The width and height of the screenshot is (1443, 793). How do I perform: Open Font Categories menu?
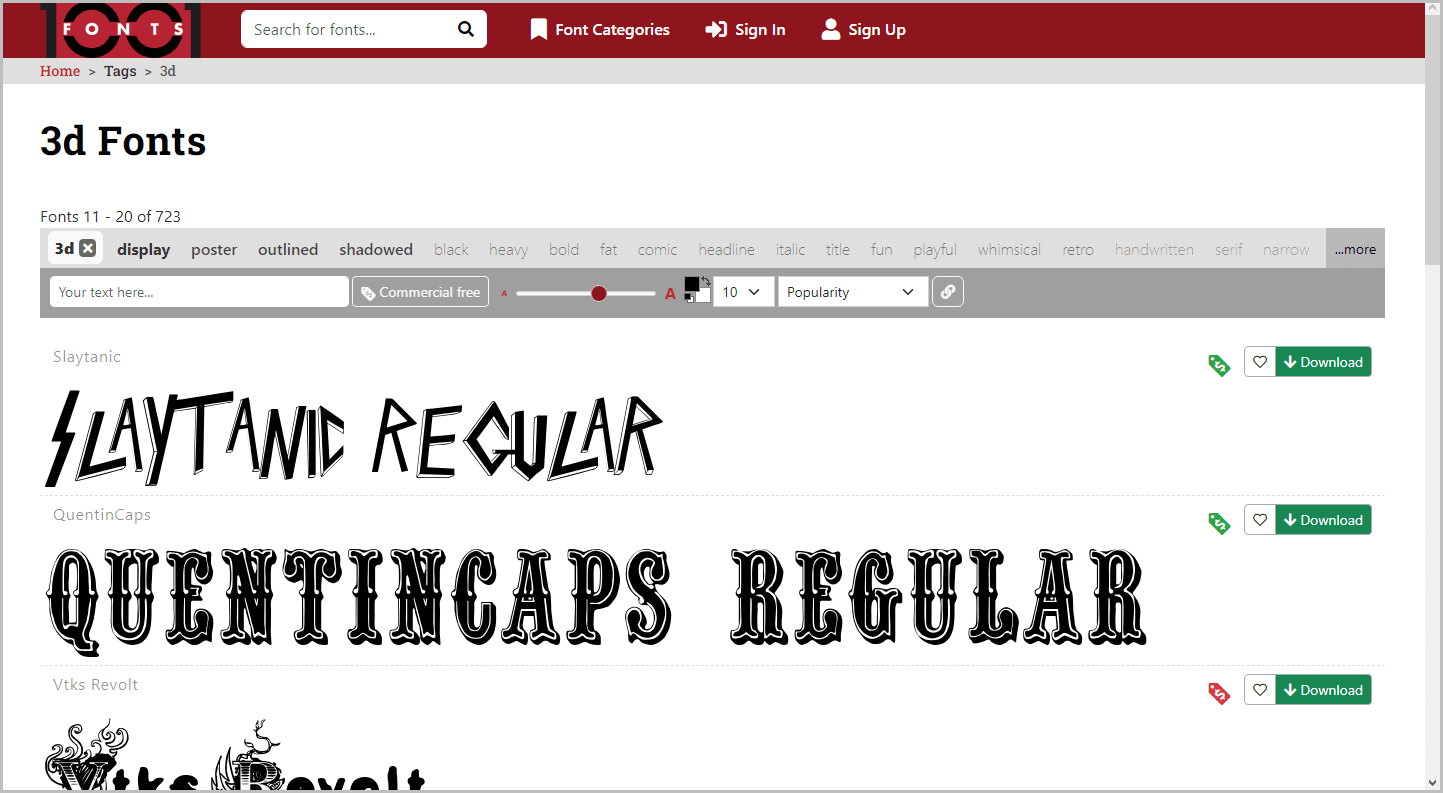pos(600,30)
